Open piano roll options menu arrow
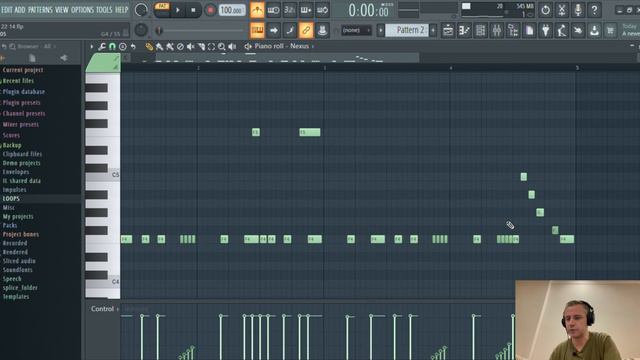This screenshot has width=640, height=360. pyautogui.click(x=91, y=47)
